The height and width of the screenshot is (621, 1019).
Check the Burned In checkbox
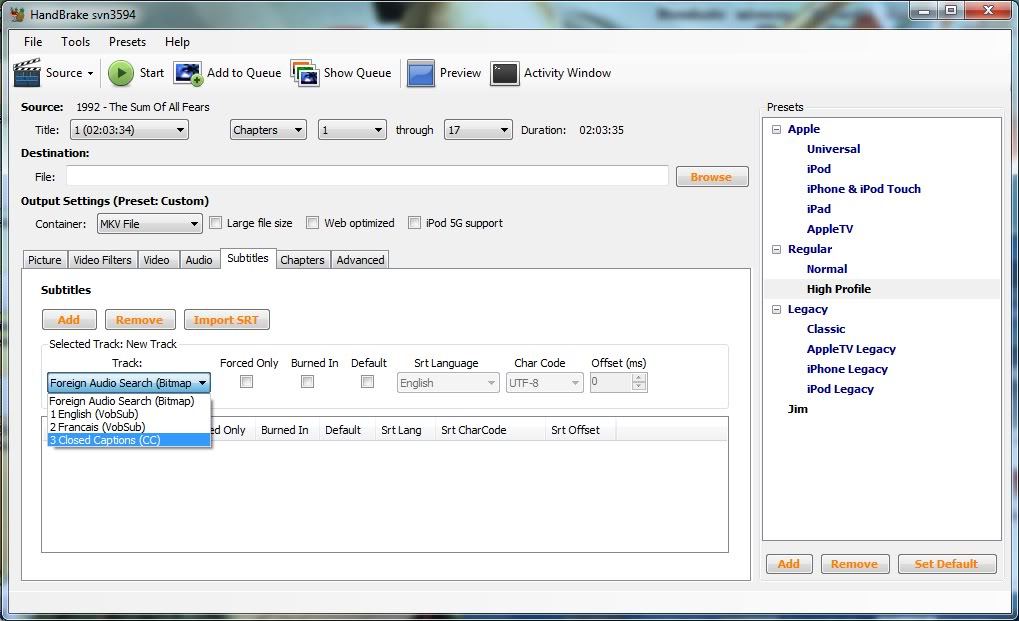[307, 382]
